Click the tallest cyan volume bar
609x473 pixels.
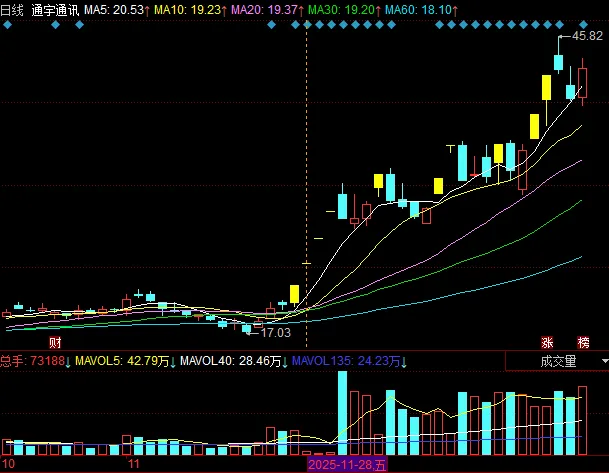[343, 413]
